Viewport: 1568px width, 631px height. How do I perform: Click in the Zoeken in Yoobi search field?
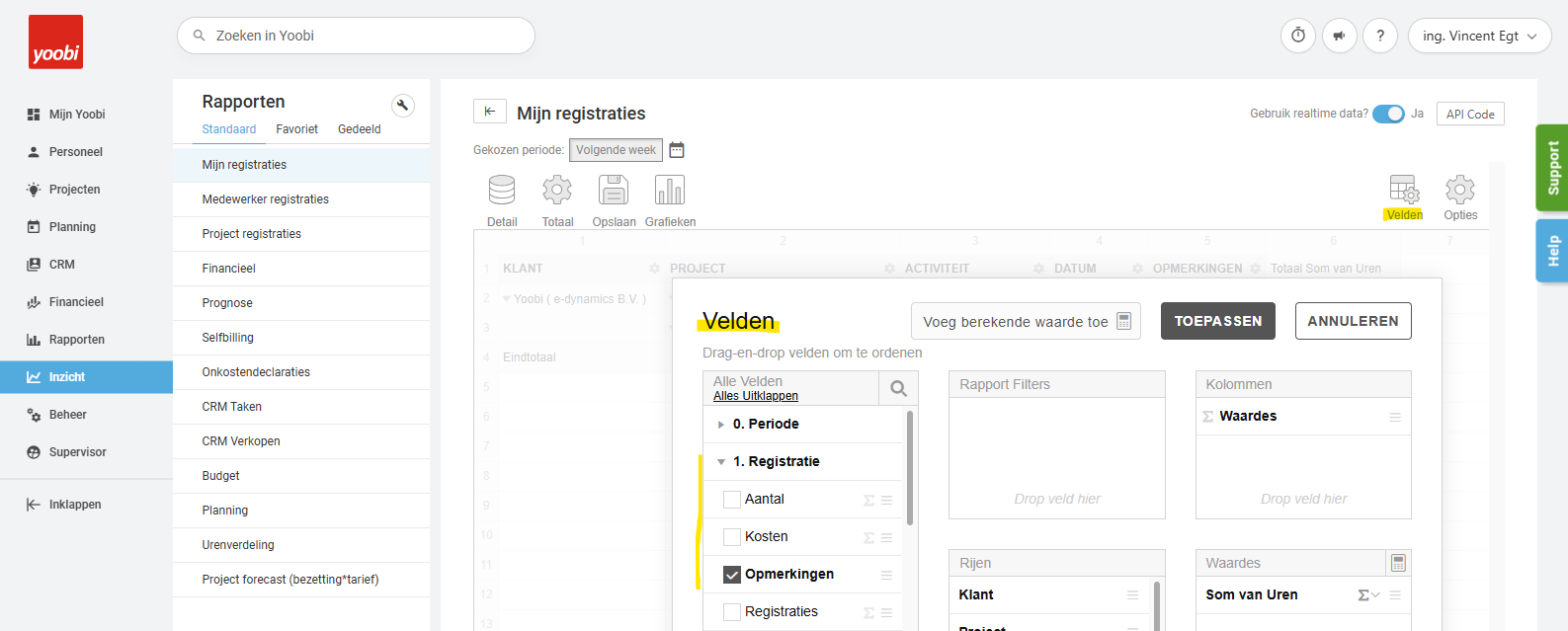tap(366, 36)
